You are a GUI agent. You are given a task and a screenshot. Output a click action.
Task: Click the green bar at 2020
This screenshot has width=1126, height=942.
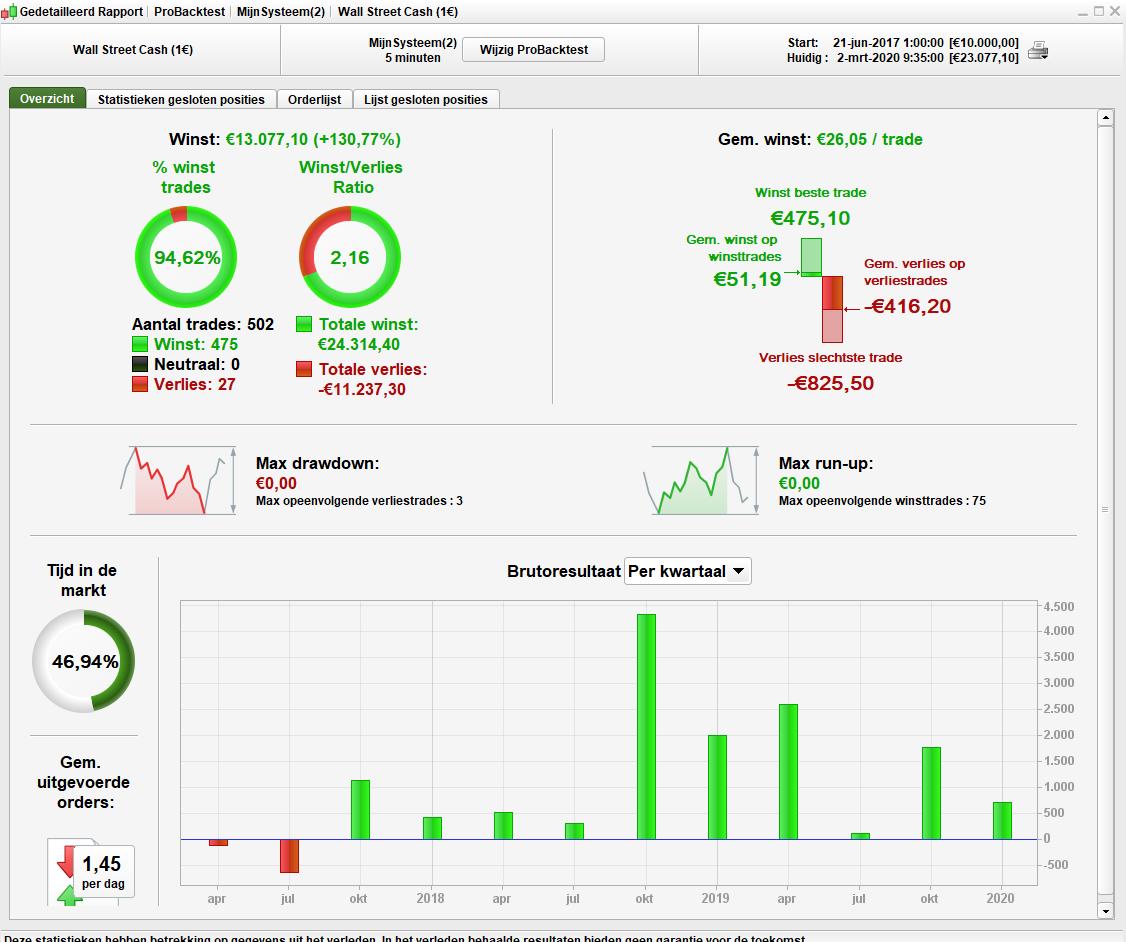(1002, 821)
